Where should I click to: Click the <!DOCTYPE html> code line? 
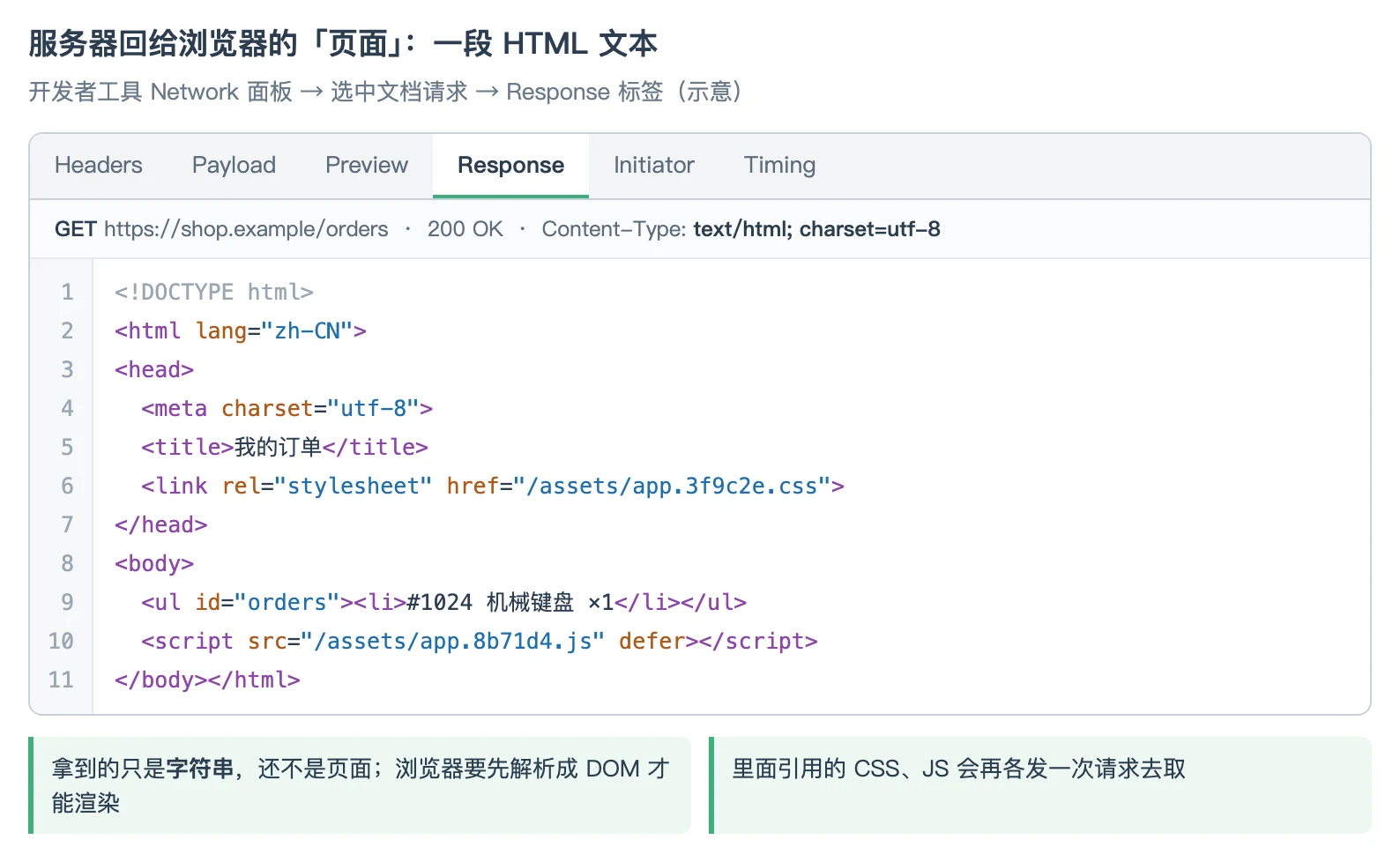(x=214, y=292)
